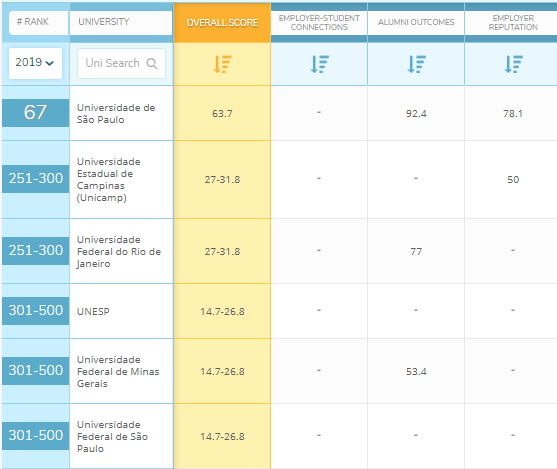Viewport: 557px width, 469px height.
Task: Sort by Overall Score icon
Action: point(222,64)
